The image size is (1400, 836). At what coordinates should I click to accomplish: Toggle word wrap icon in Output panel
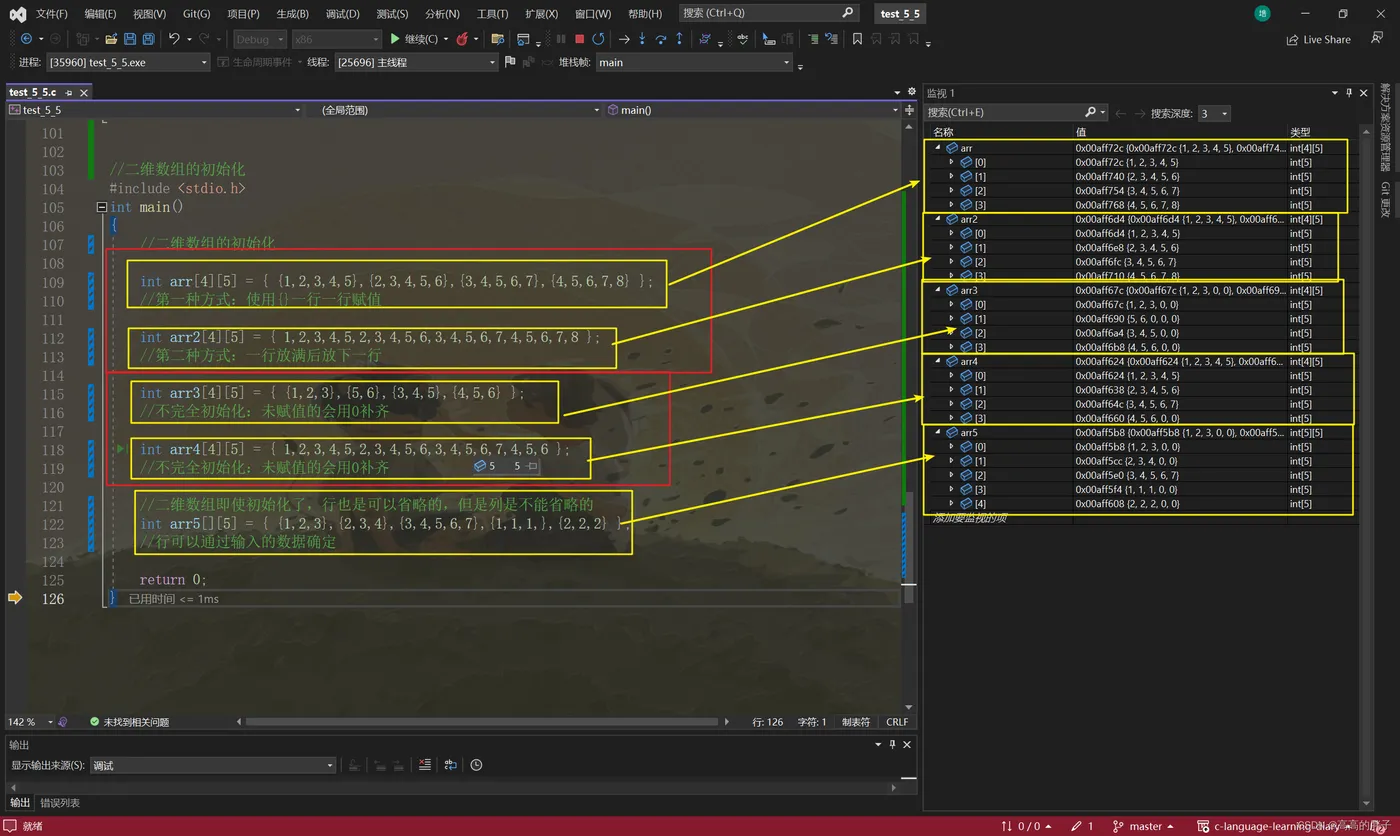(x=451, y=765)
